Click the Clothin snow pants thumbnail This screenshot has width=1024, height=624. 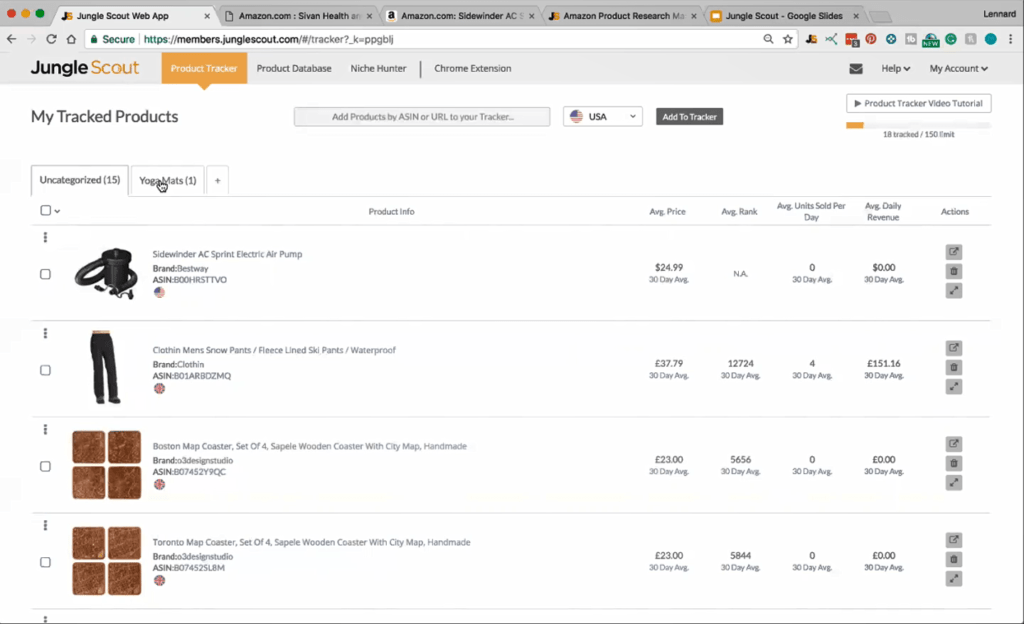pyautogui.click(x=106, y=367)
